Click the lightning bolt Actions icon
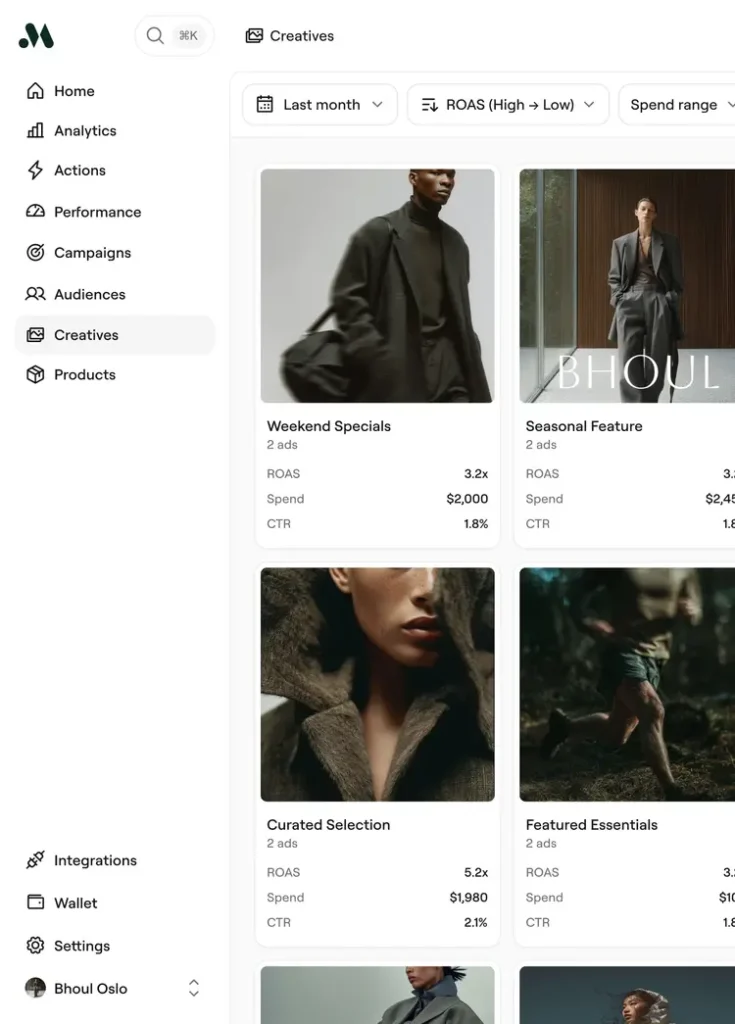The image size is (735, 1024). (35, 170)
